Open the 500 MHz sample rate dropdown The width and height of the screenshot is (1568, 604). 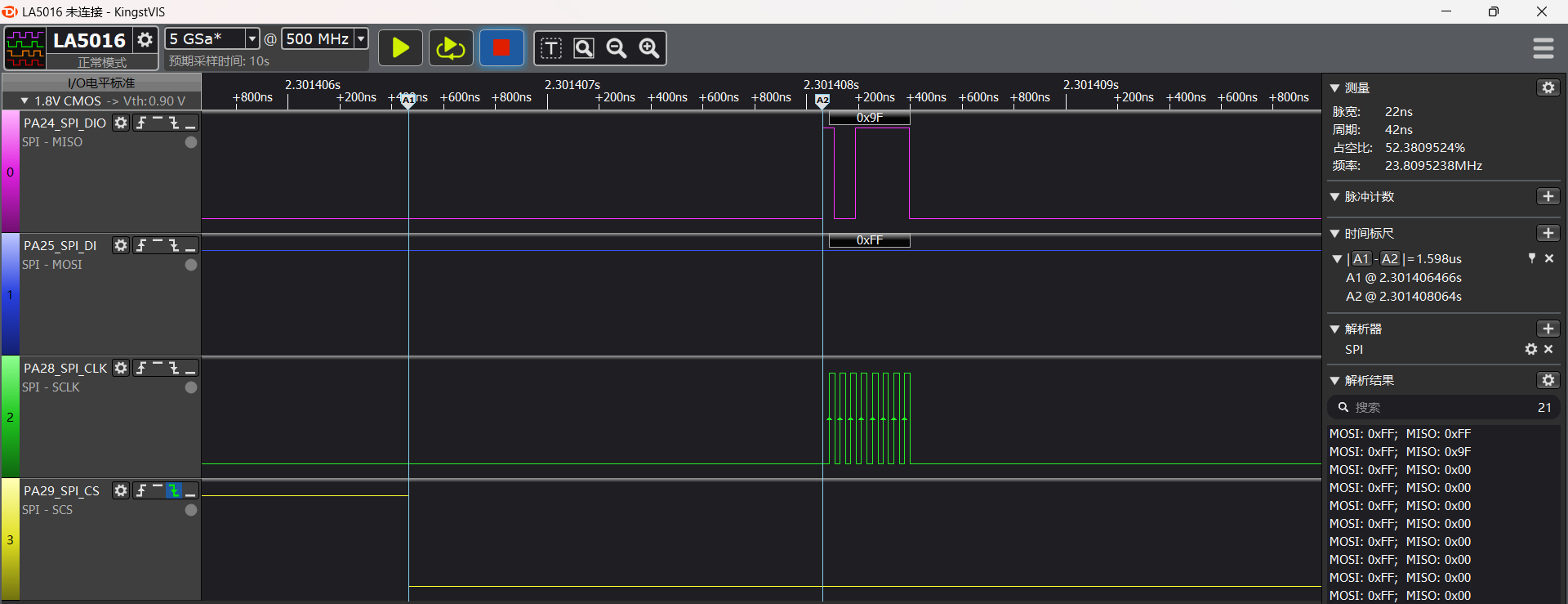click(360, 38)
